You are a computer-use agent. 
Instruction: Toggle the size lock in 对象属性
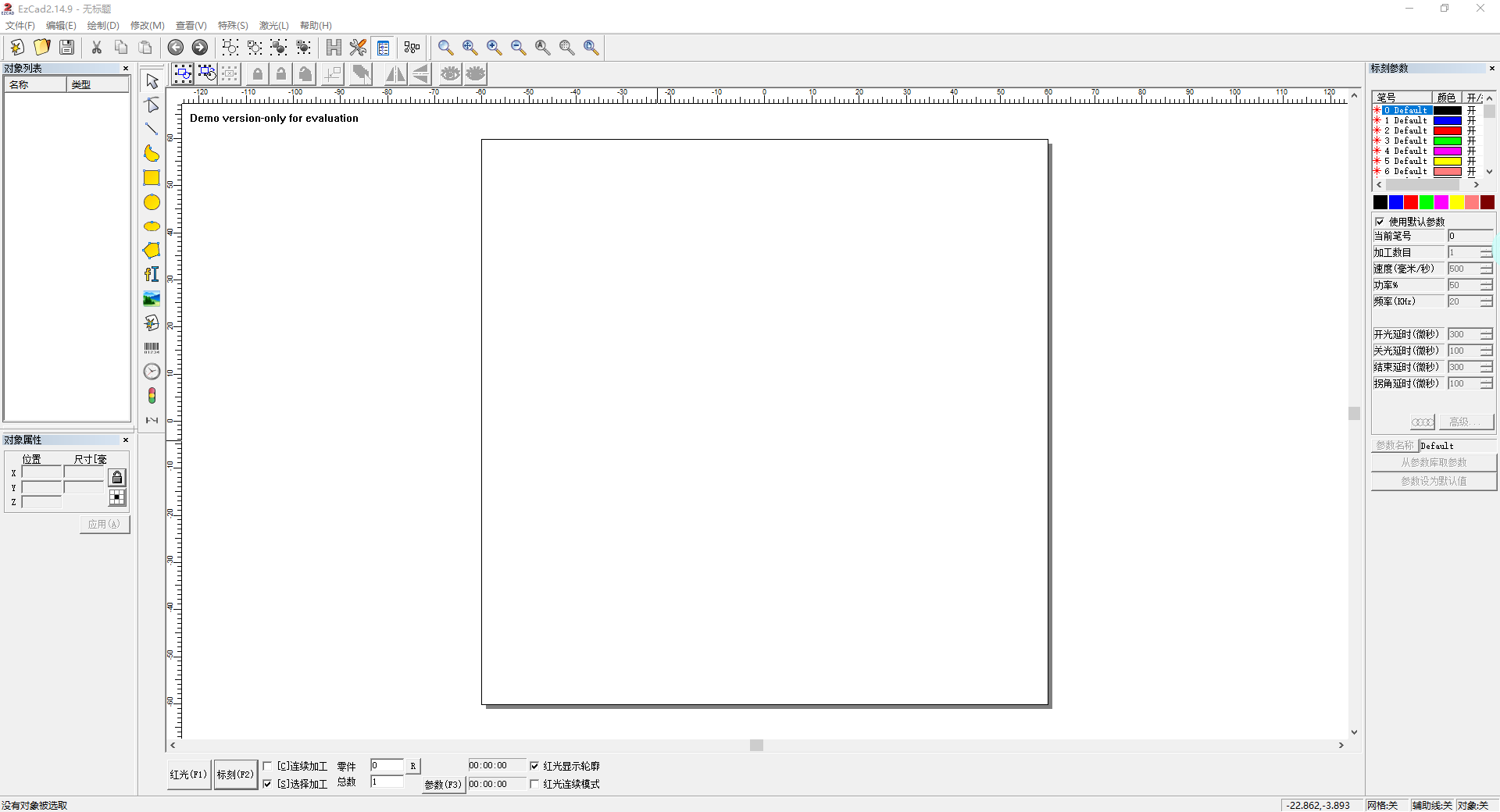pos(117,478)
